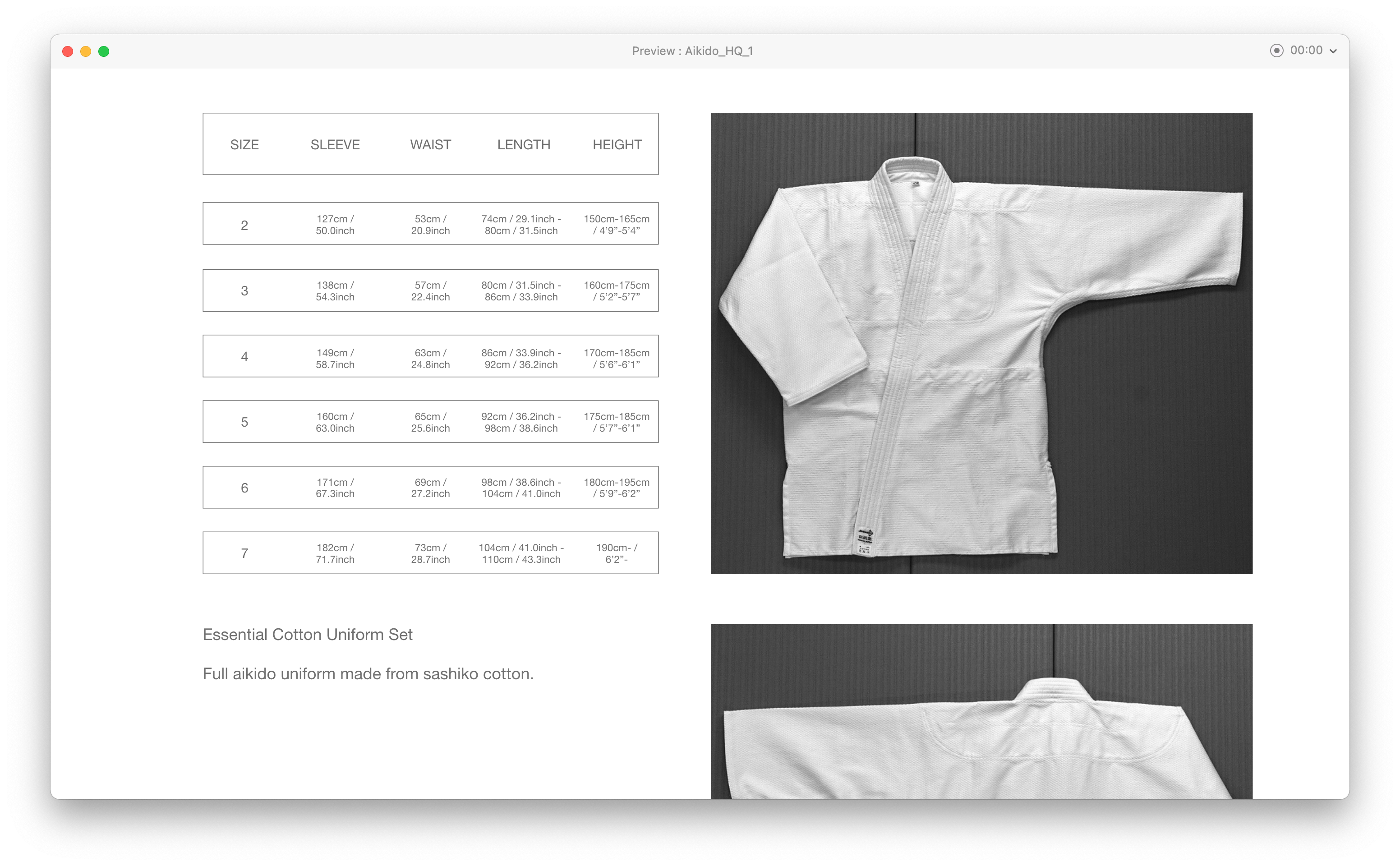Maximize the preview window
The image size is (1400, 866).
[104, 51]
